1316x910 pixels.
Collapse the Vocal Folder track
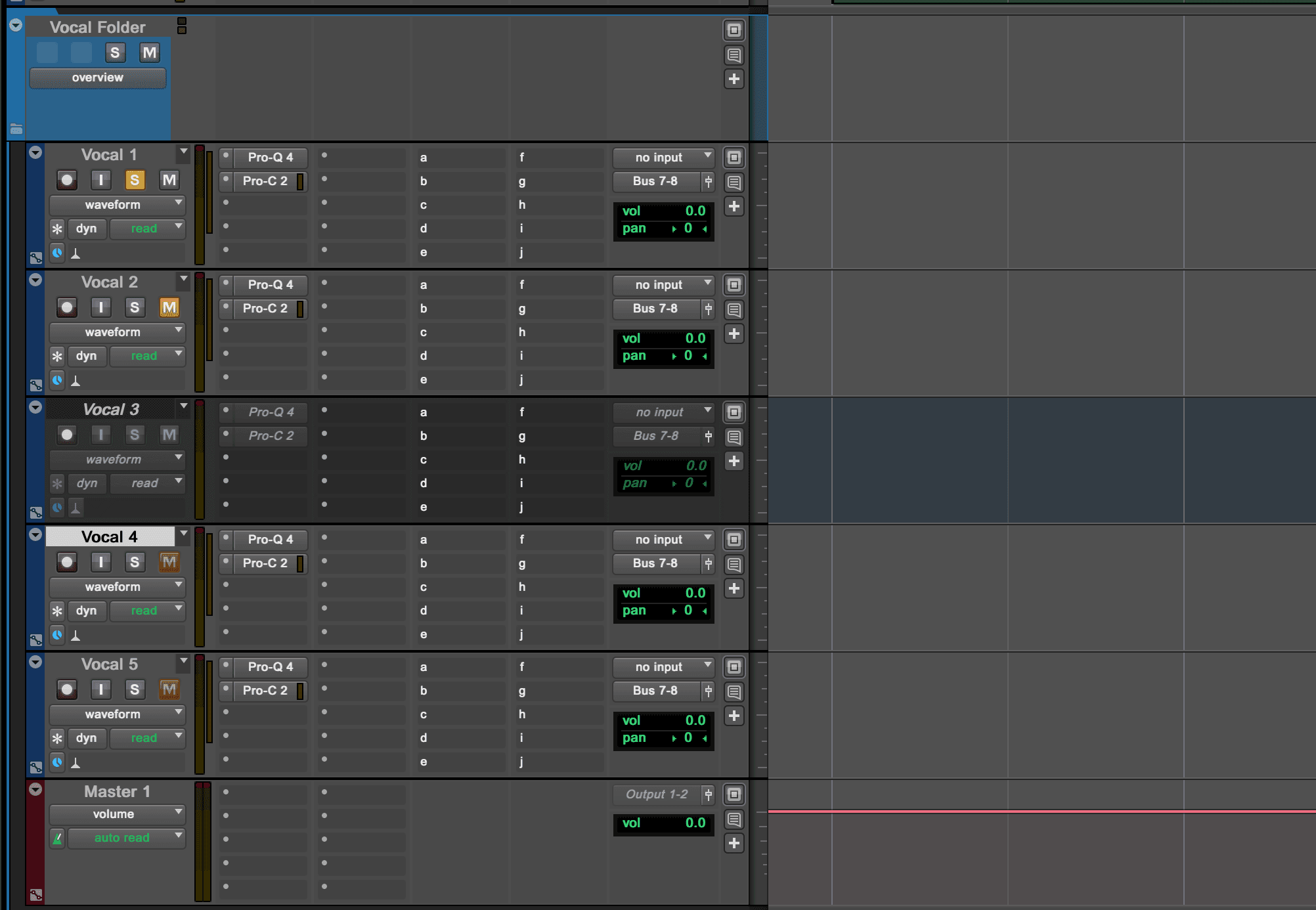pyautogui.click(x=16, y=26)
